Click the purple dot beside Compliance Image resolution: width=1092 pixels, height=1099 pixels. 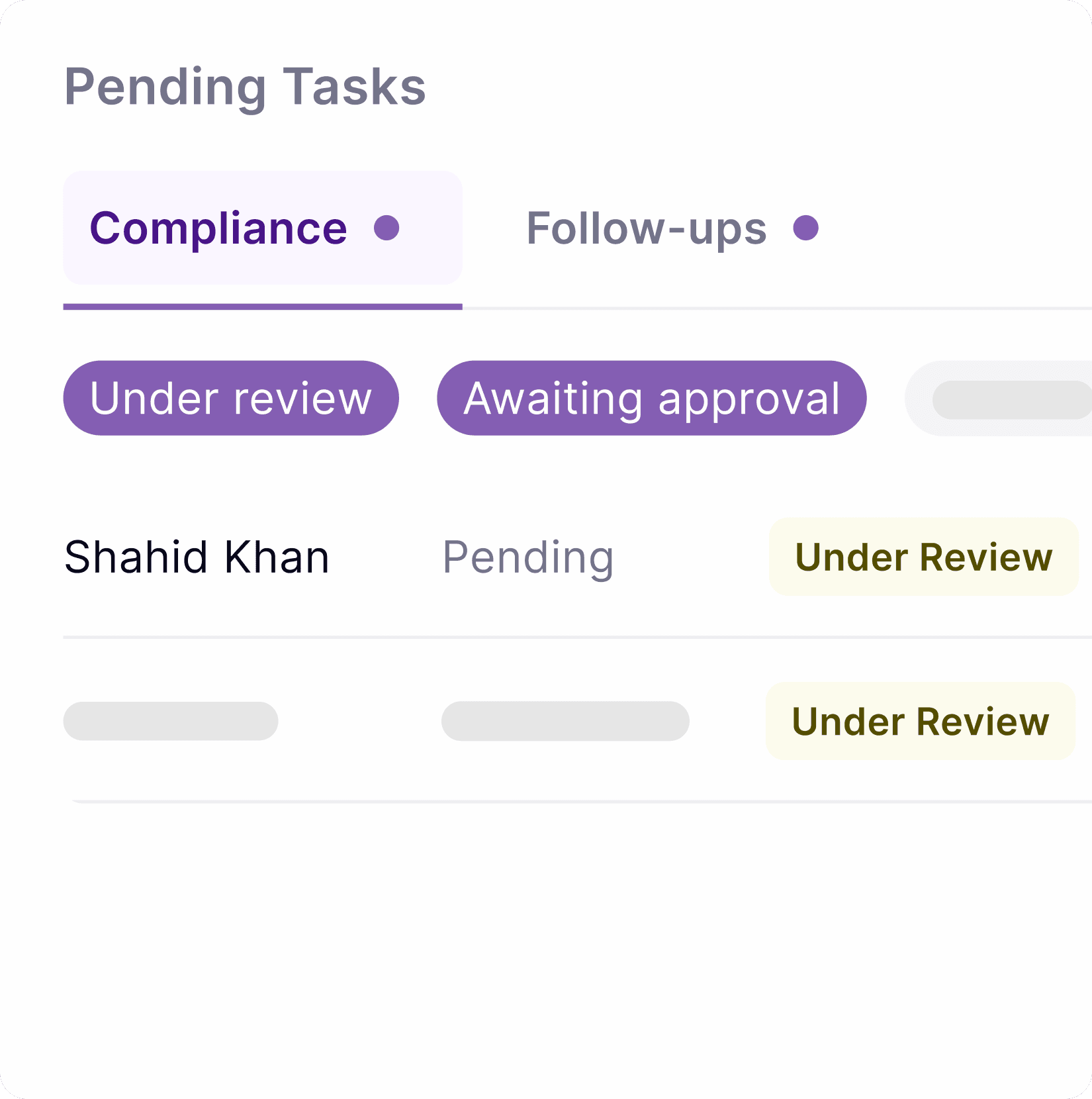(x=387, y=228)
